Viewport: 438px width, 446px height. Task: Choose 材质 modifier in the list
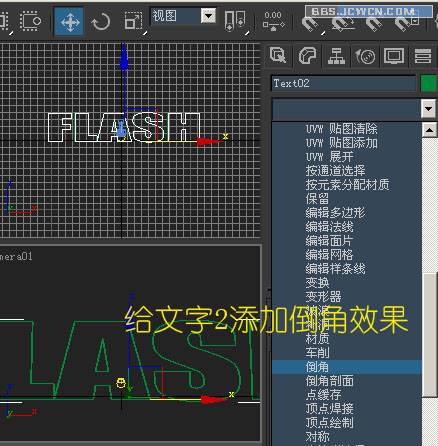tap(317, 339)
